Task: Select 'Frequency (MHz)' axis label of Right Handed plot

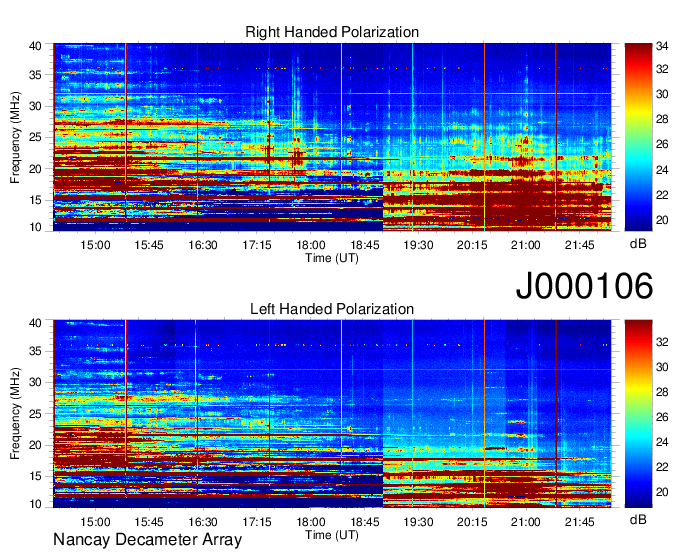Action: pyautogui.click(x=15, y=137)
